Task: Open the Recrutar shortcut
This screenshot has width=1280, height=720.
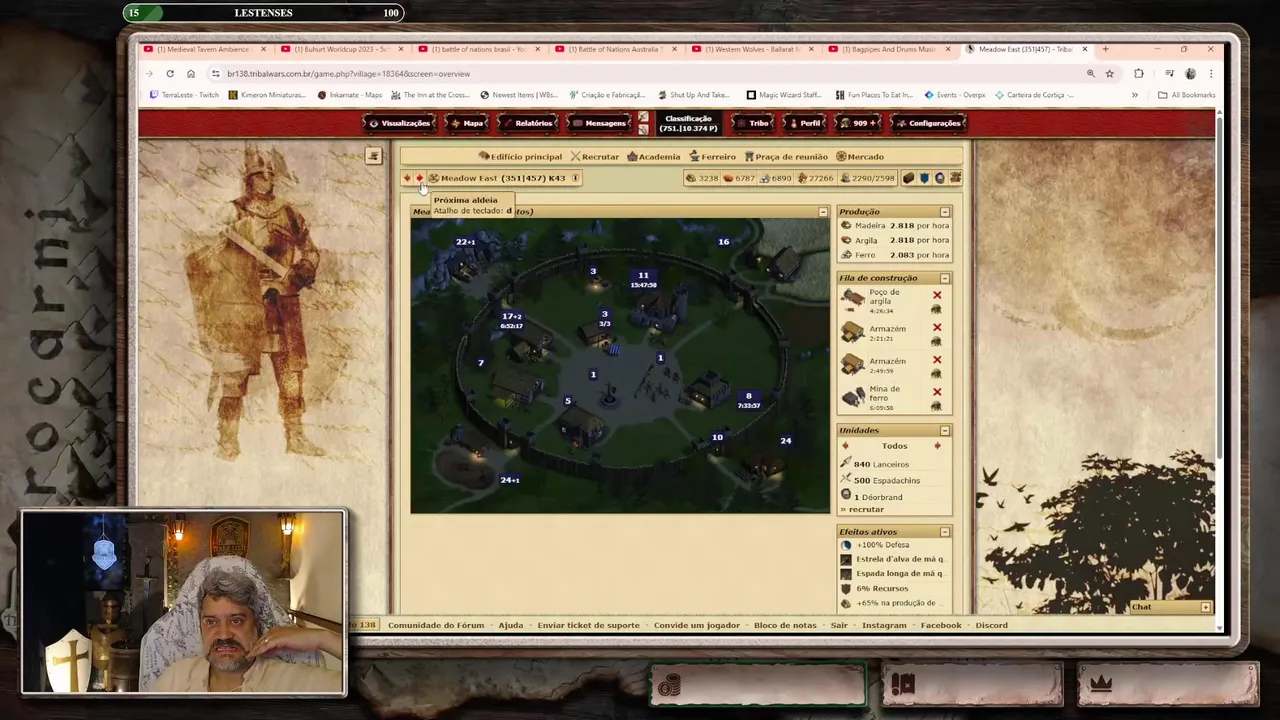Action: pyautogui.click(x=595, y=156)
